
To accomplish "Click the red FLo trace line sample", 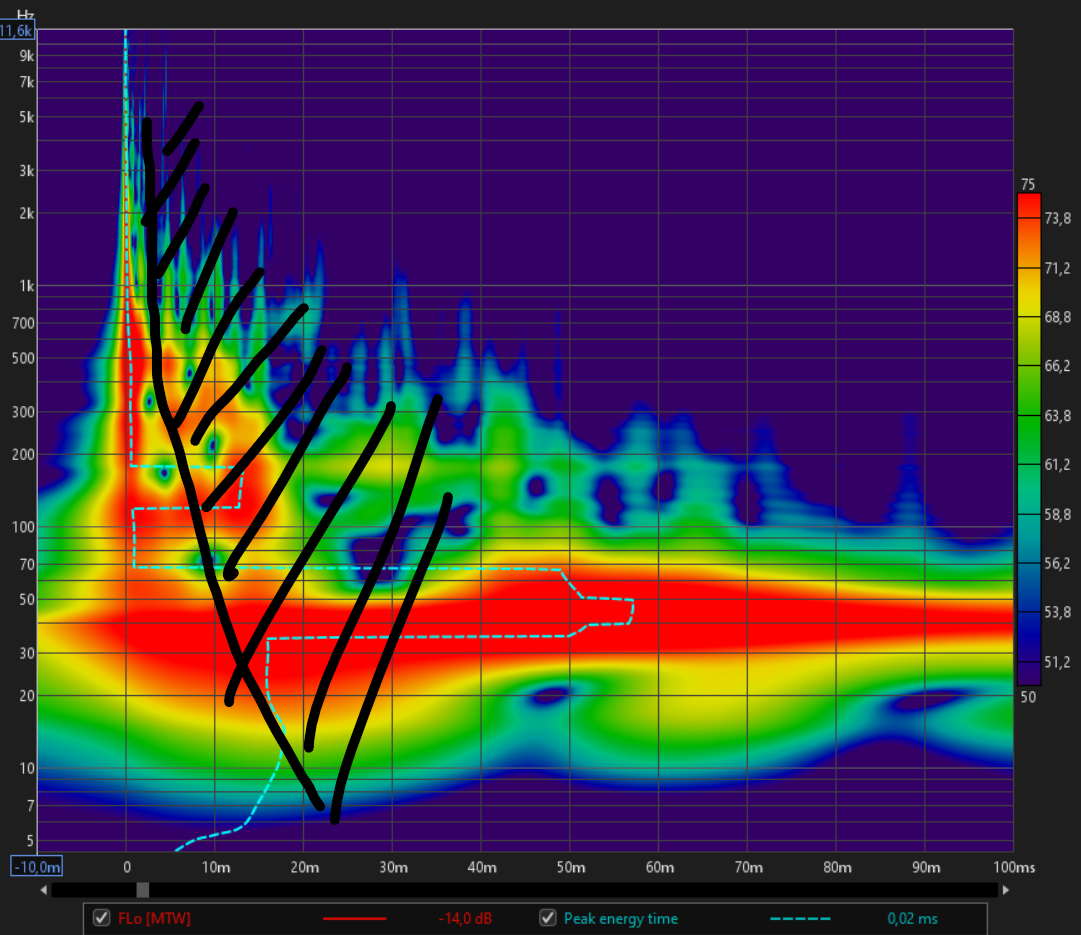I will point(354,919).
